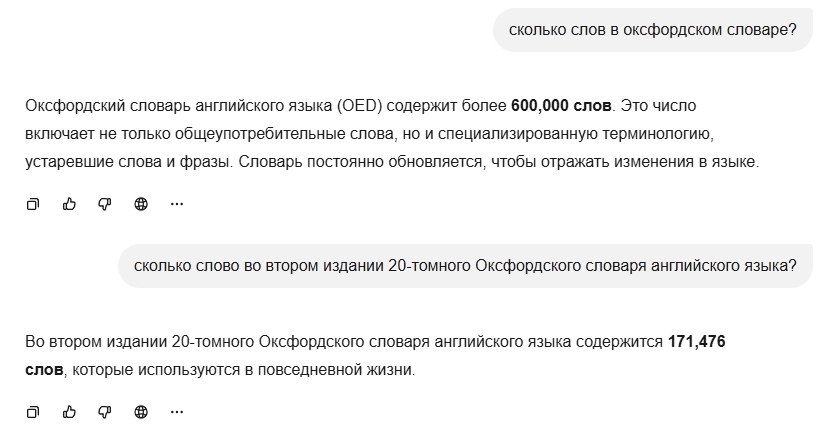This screenshot has width=823, height=444.
Task: Click globe icon under second answer
Action: click(141, 412)
